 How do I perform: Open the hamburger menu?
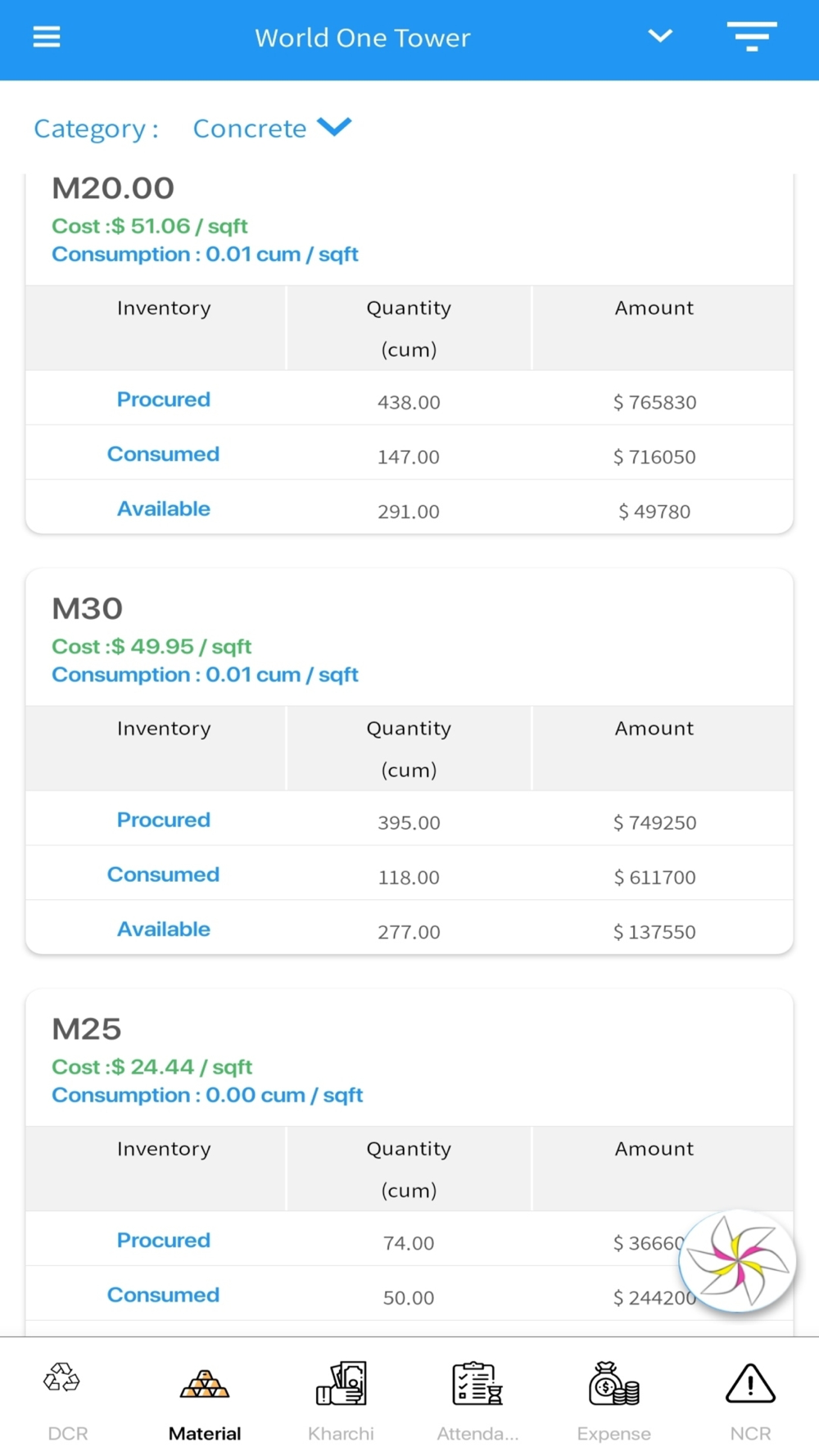[47, 37]
